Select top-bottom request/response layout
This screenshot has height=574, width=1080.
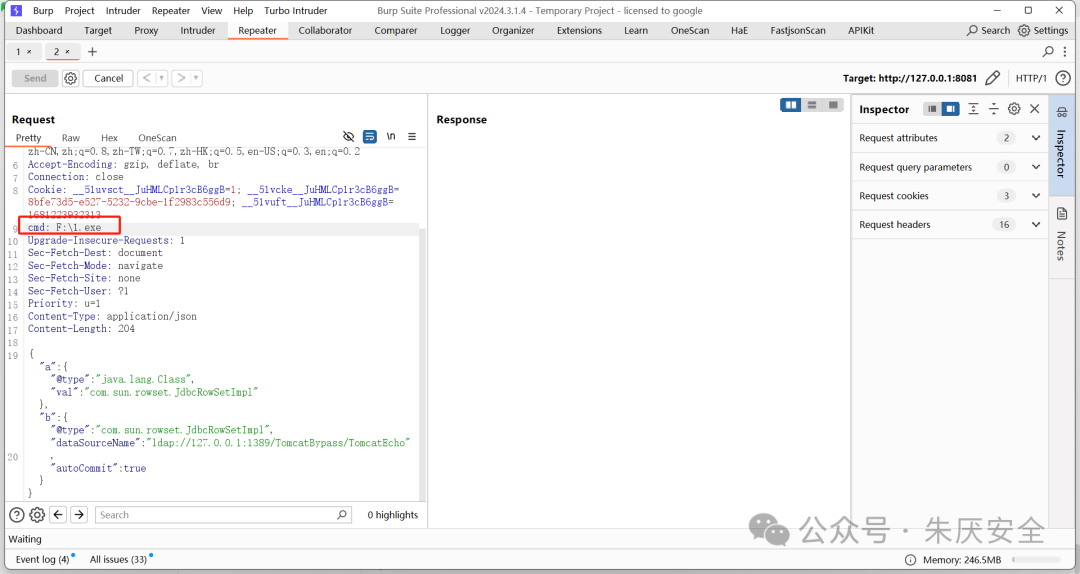coord(812,105)
